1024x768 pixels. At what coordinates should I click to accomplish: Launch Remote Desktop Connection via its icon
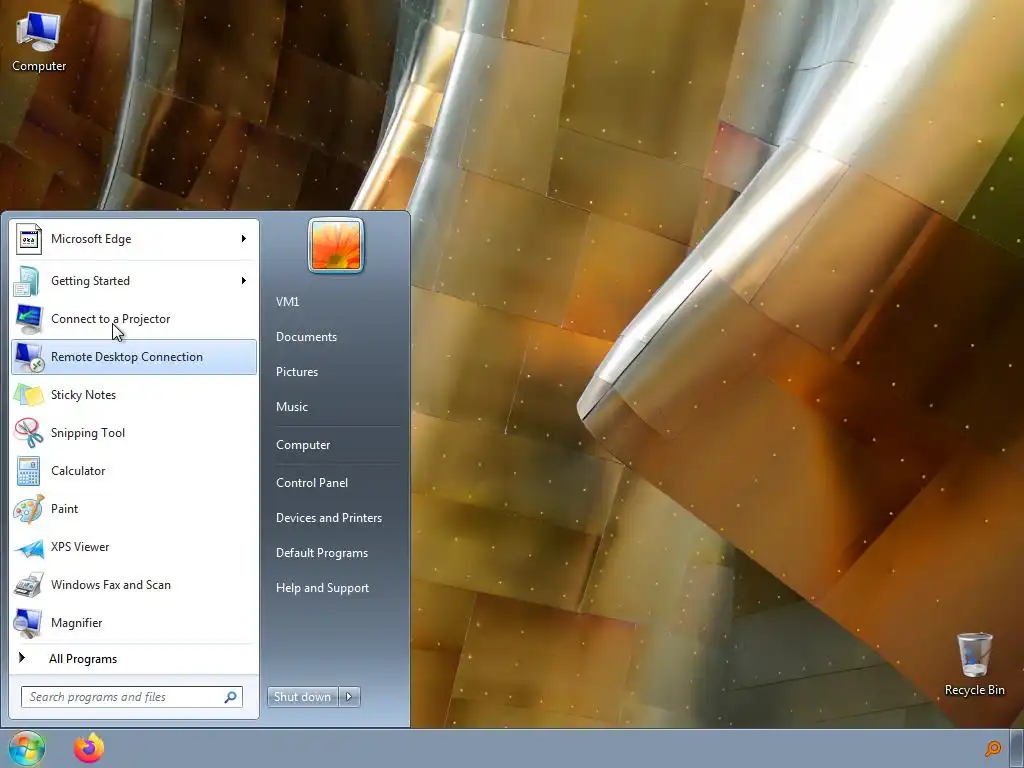pos(29,357)
